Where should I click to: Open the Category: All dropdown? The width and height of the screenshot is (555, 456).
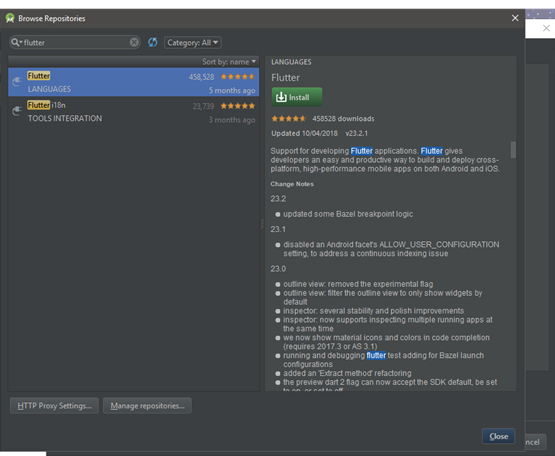[193, 42]
